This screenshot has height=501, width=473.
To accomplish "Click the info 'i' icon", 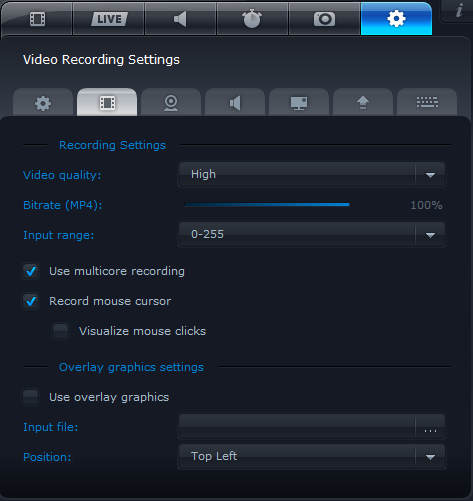I will [x=459, y=11].
